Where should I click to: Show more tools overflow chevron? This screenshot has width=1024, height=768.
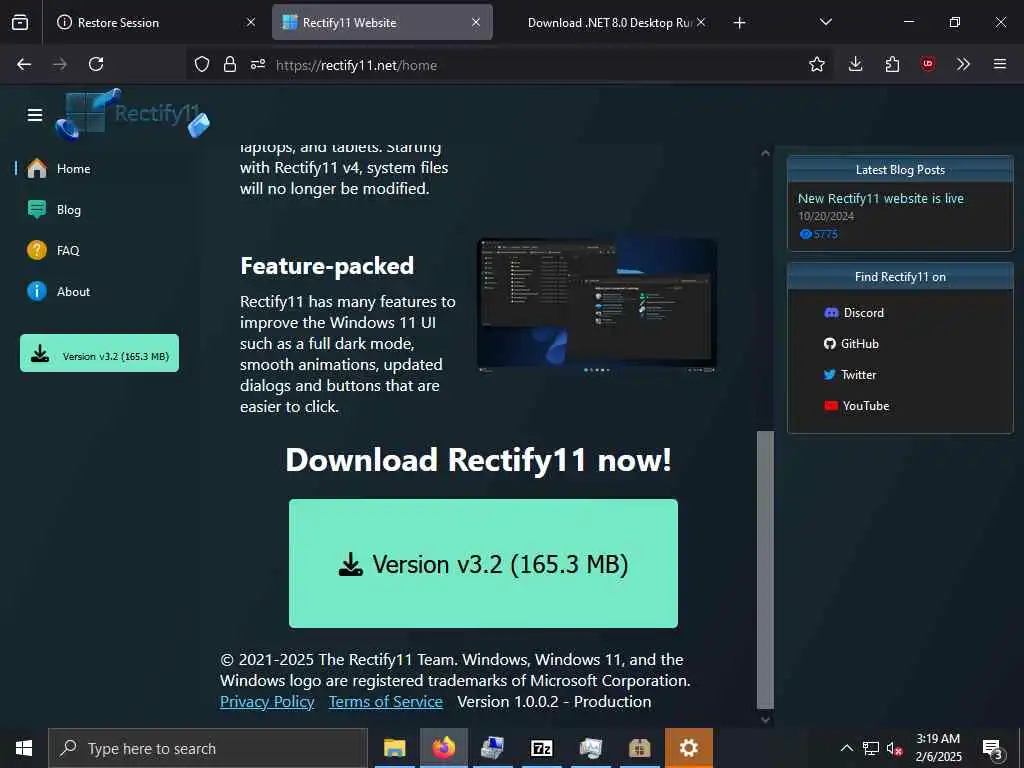point(963,64)
